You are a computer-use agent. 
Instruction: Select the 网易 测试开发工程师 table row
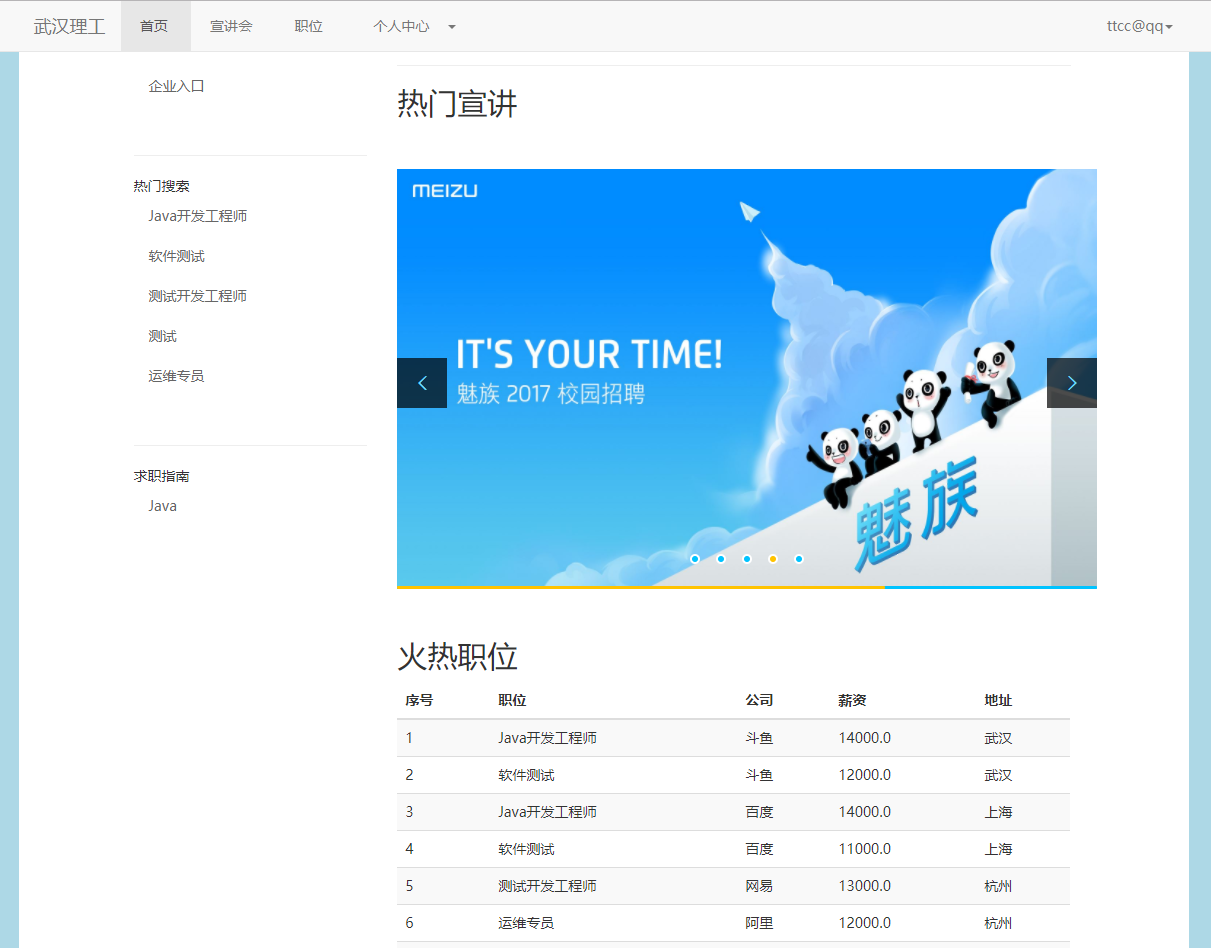click(733, 886)
